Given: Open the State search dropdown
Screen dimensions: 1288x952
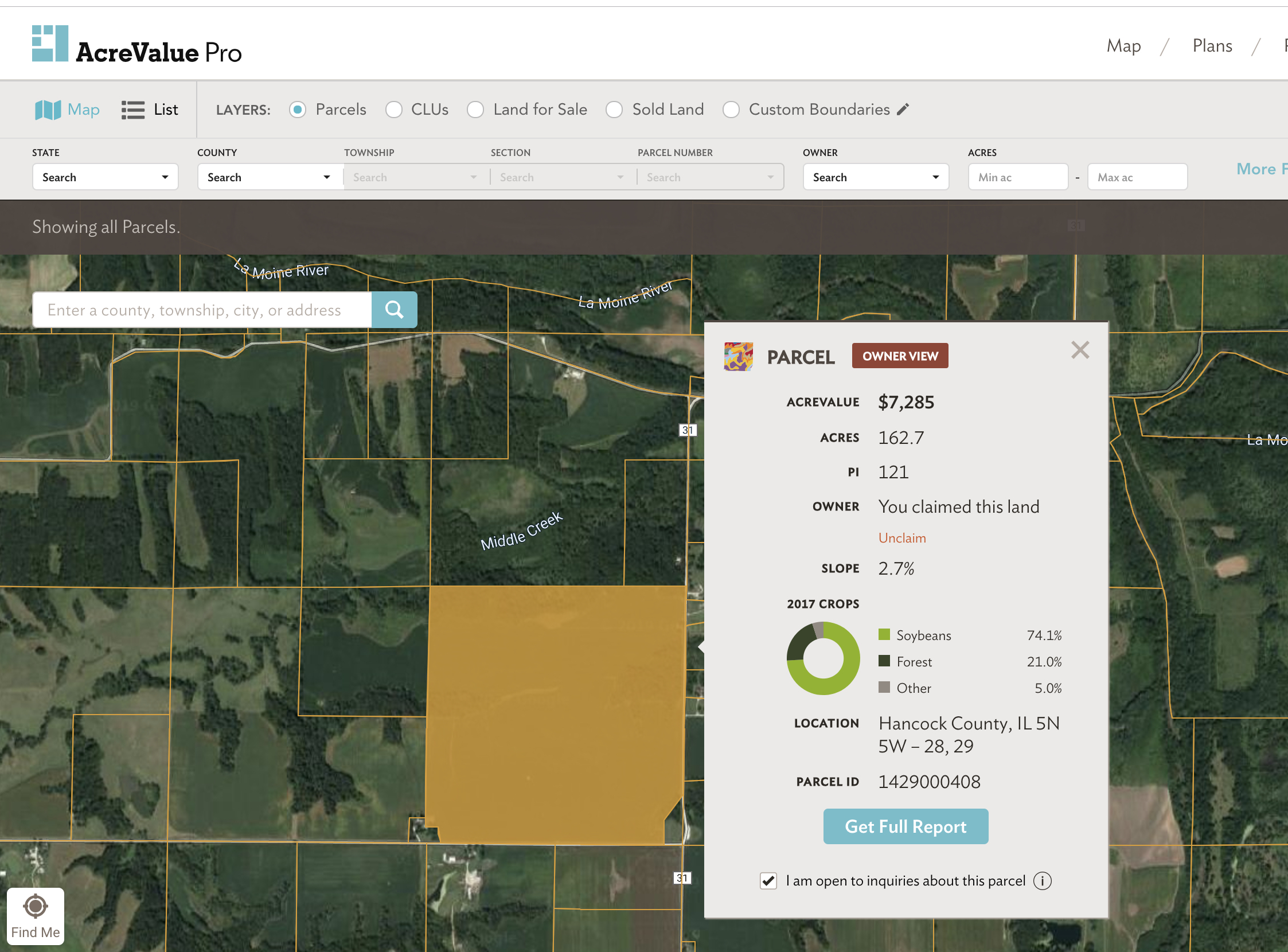Looking at the screenshot, I should tap(106, 177).
